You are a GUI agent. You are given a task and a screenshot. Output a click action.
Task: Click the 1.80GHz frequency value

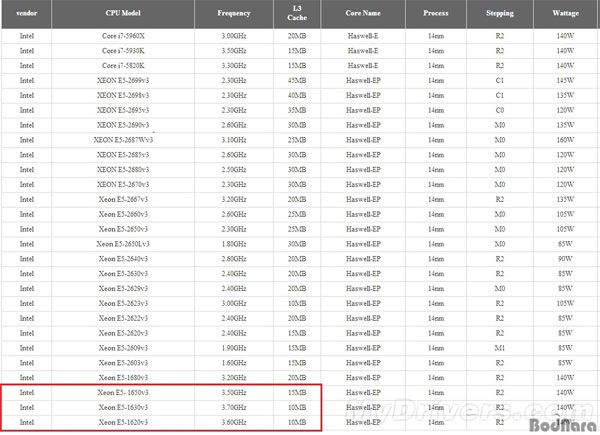[234, 244]
